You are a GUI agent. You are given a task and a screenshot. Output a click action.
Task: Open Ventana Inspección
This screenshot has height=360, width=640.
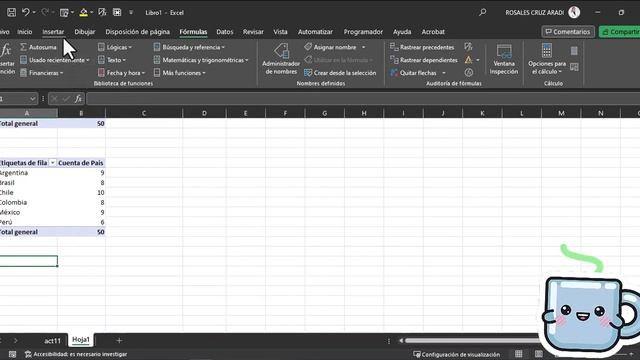point(504,59)
